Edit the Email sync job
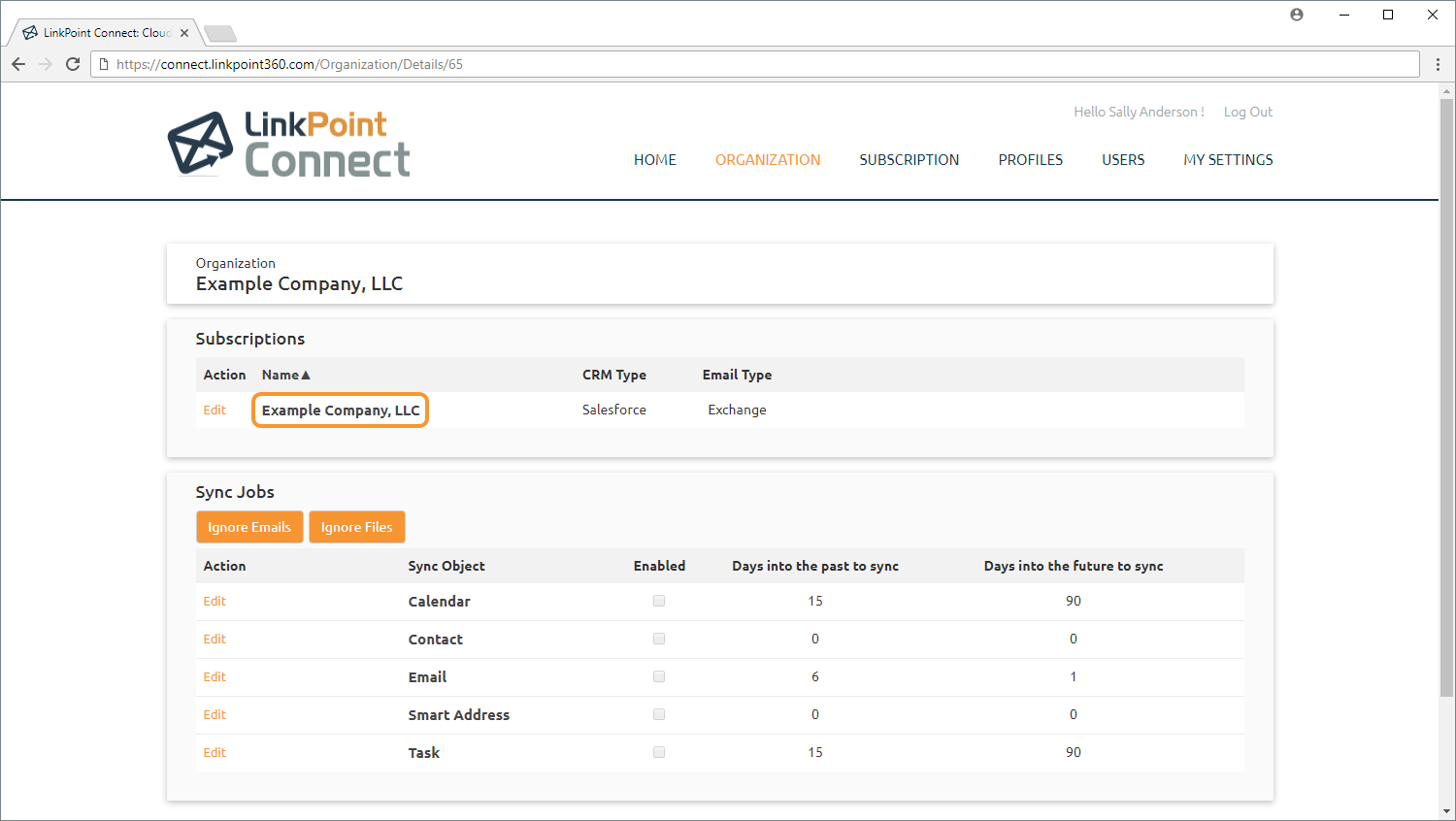This screenshot has width=1456, height=821. 215,676
